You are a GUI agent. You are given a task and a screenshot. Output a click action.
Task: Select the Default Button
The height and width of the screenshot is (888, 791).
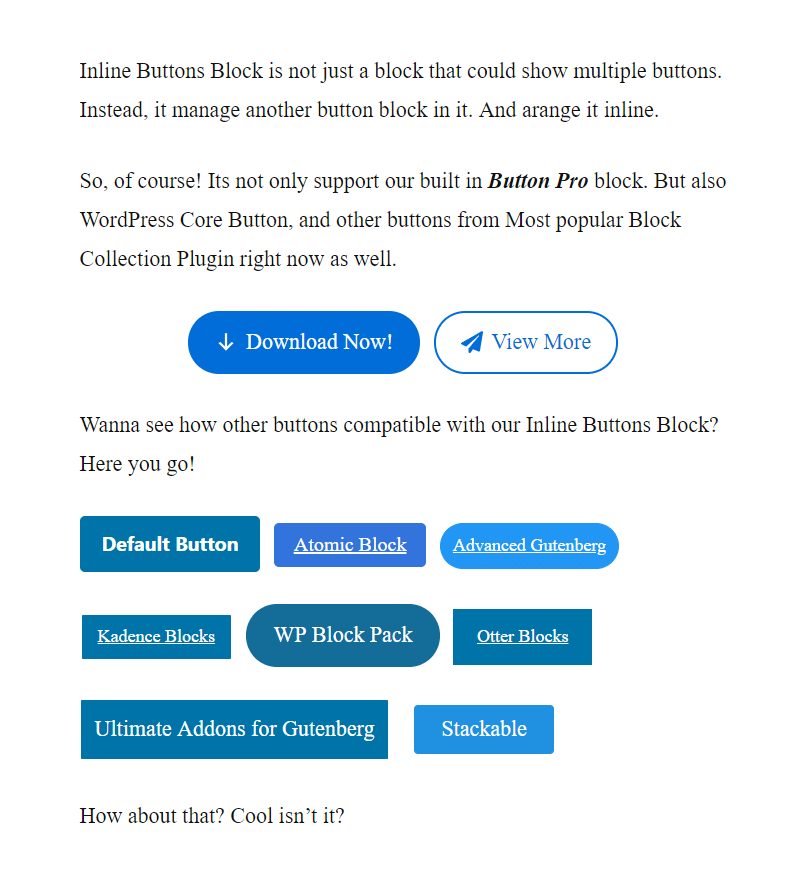(x=170, y=544)
